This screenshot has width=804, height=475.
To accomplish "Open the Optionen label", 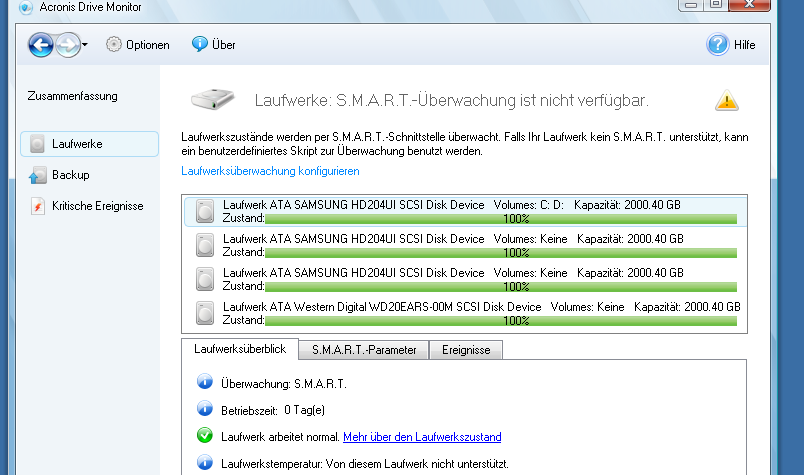I will point(148,45).
